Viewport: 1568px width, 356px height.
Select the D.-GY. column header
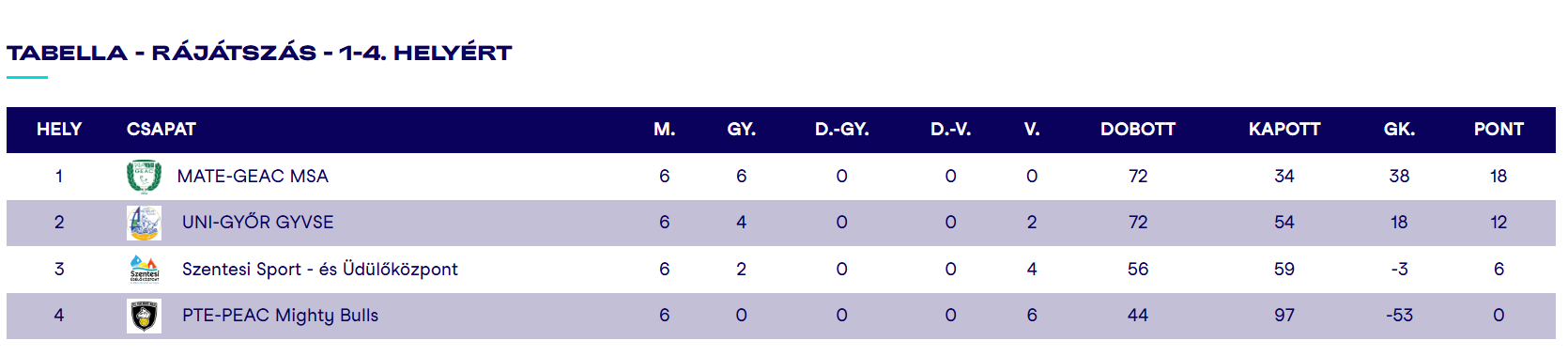[x=841, y=130]
